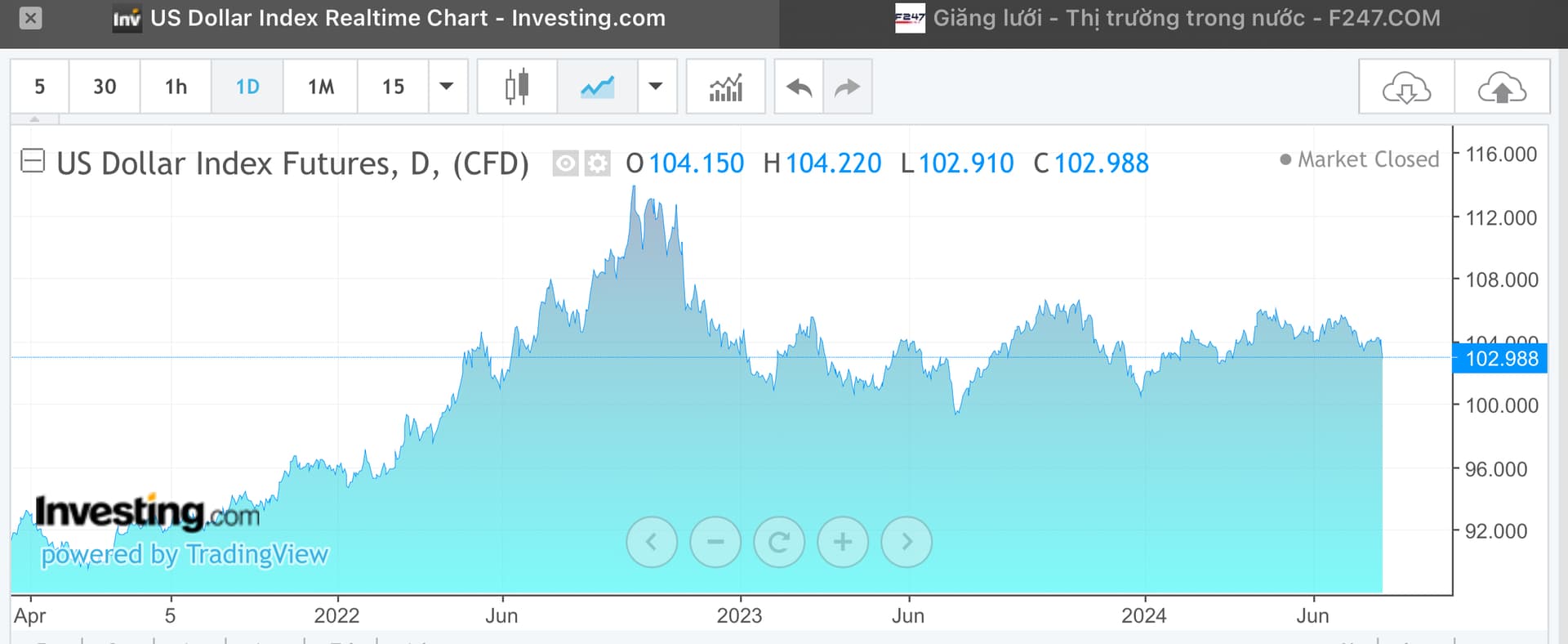The width and height of the screenshot is (1568, 644).
Task: Collapse the US Dollar Index legend box
Action: click(32, 161)
